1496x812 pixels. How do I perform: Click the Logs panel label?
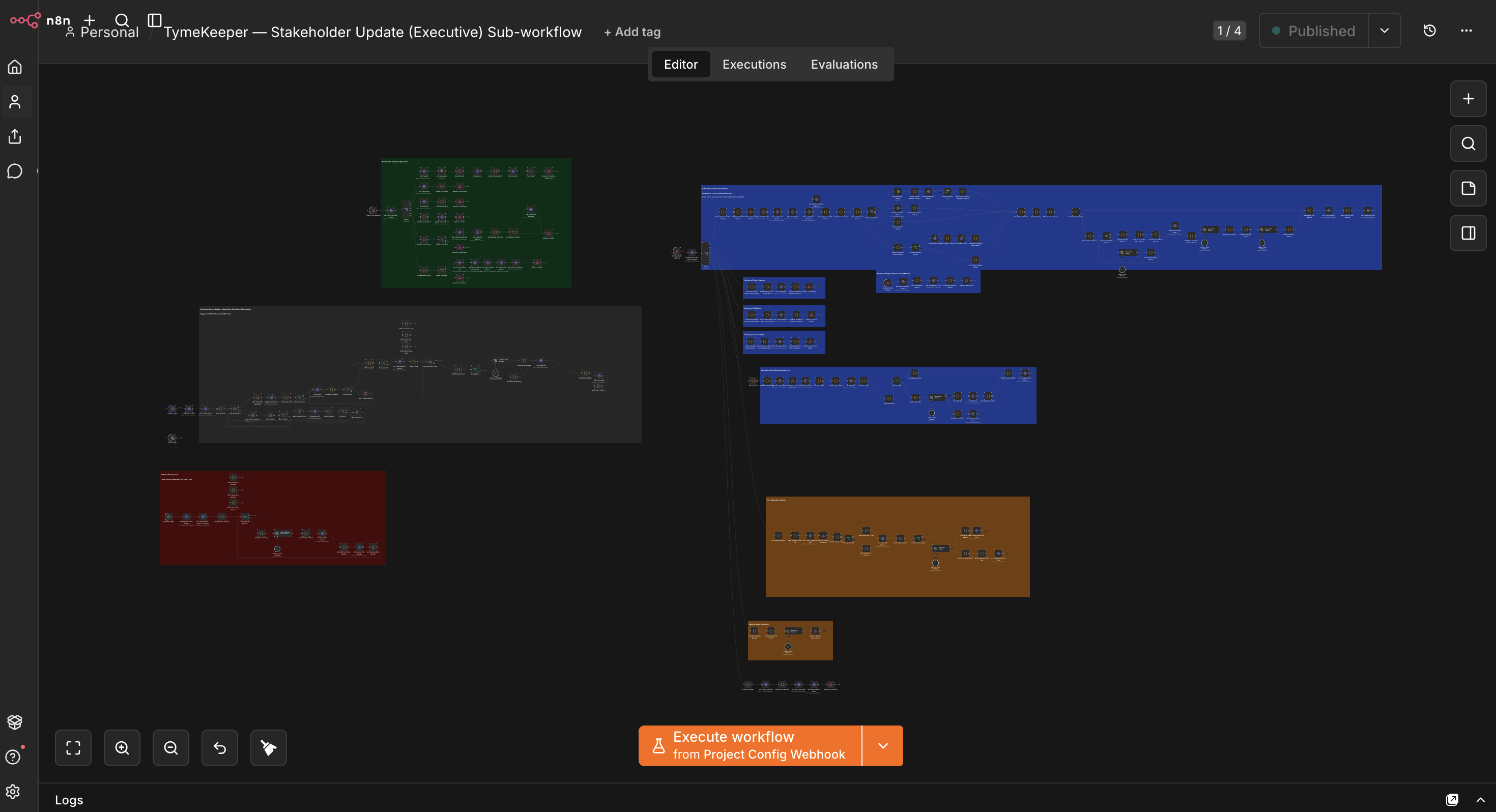click(69, 800)
